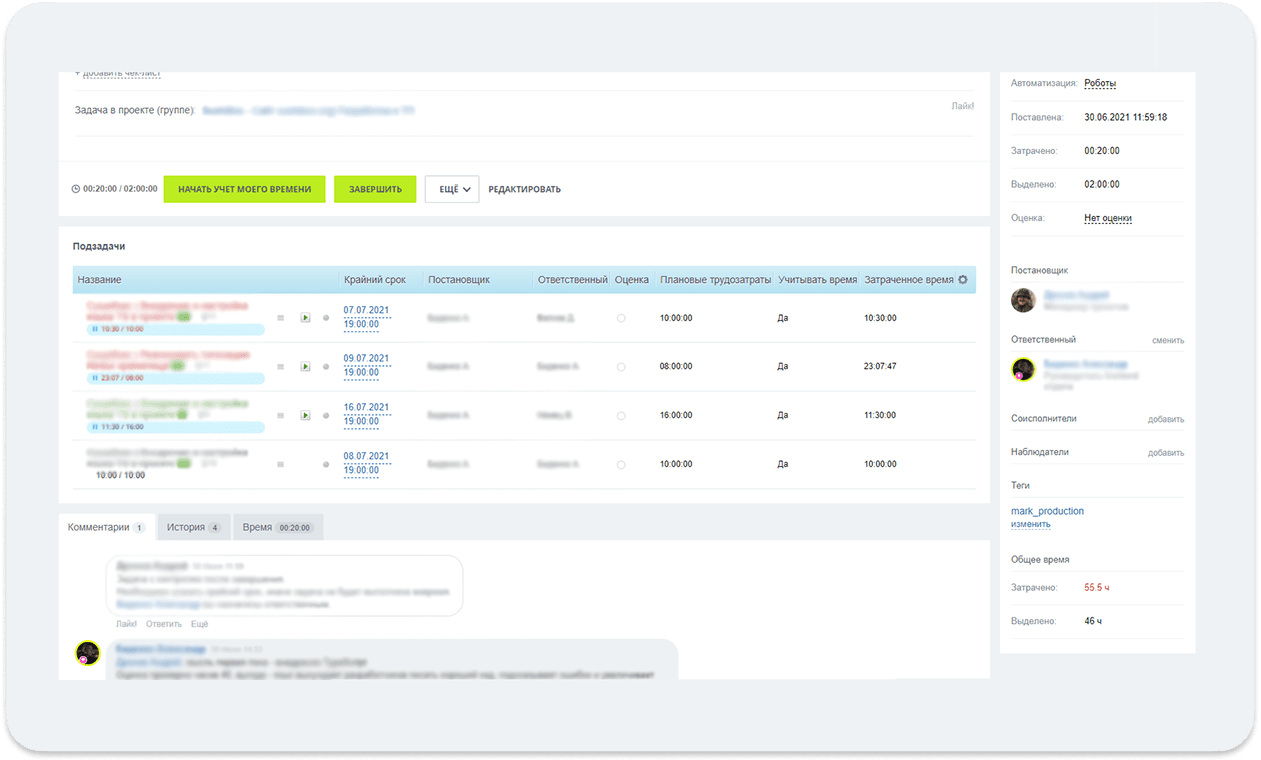Start timer on the 07.07.2021 subtask
1261x760 pixels.
coord(305,318)
